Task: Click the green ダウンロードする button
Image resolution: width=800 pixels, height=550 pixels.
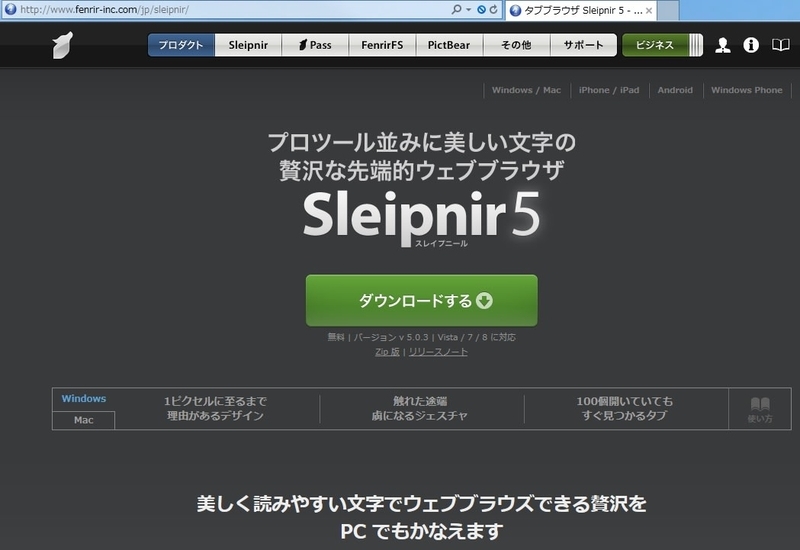Action: click(421, 301)
